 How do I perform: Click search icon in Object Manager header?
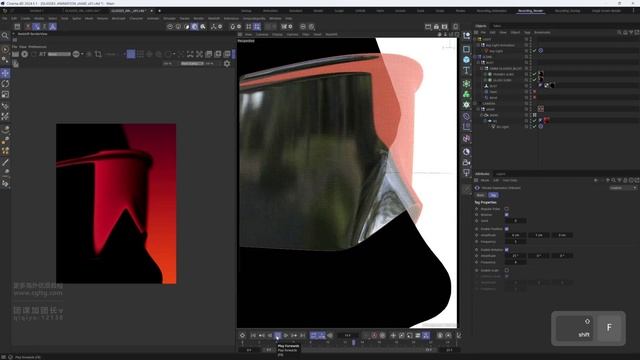pyautogui.click(x=619, y=32)
